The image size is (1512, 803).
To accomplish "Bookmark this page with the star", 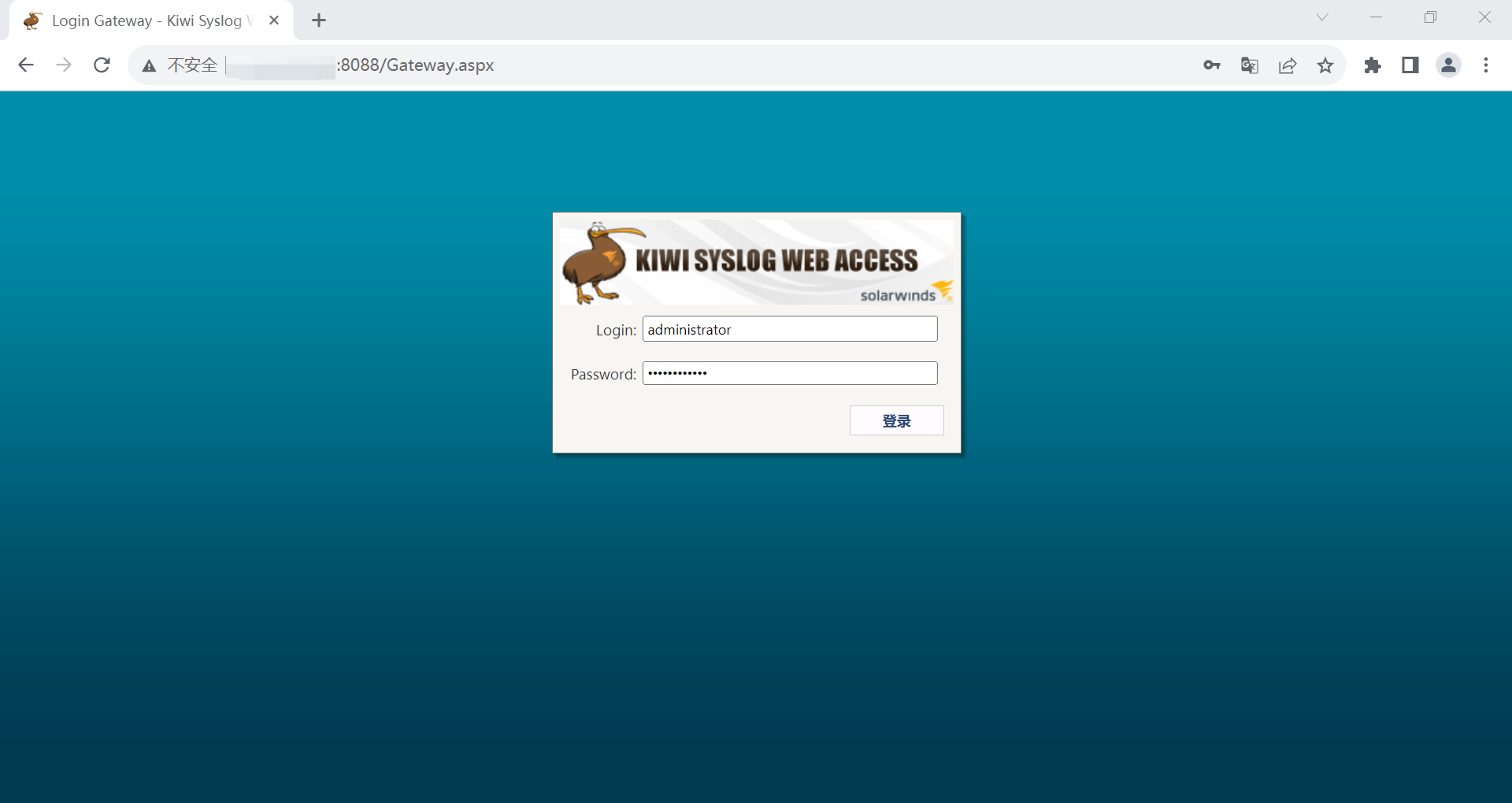I will tap(1325, 65).
